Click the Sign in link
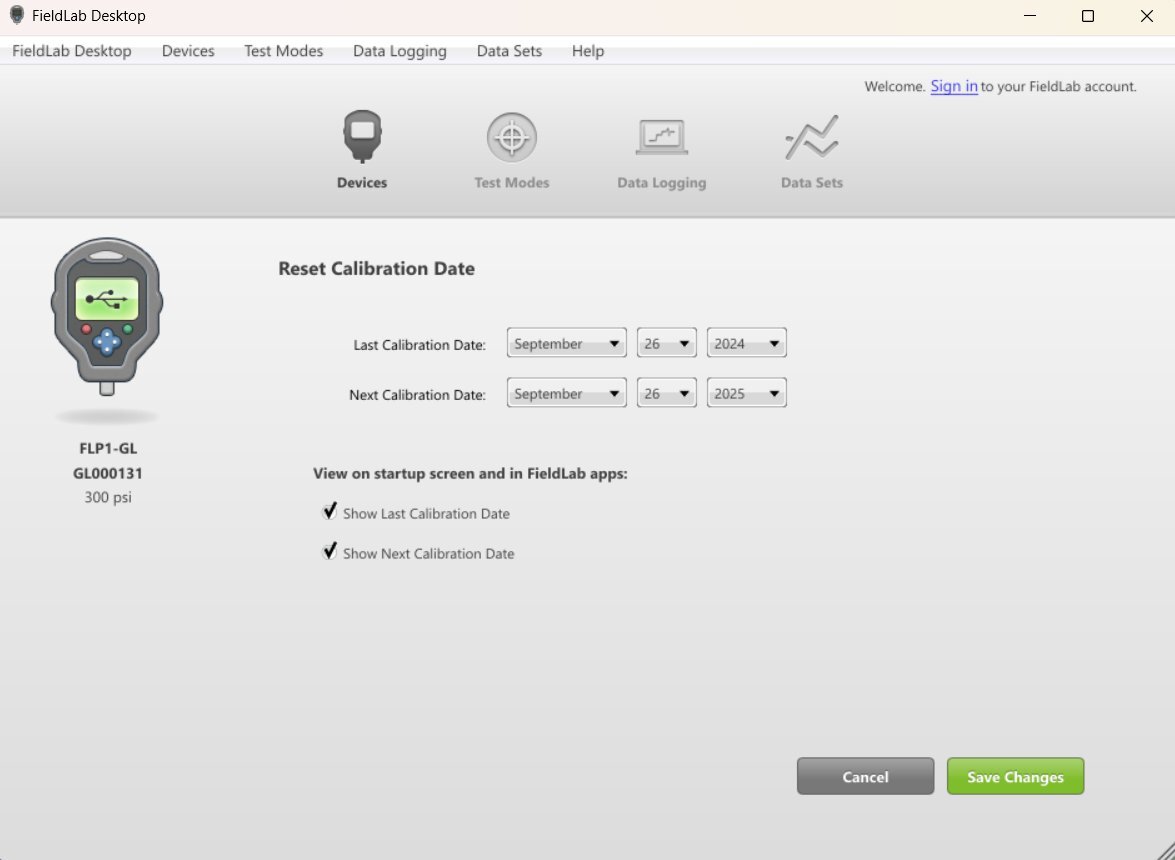1175x860 pixels. (x=954, y=86)
